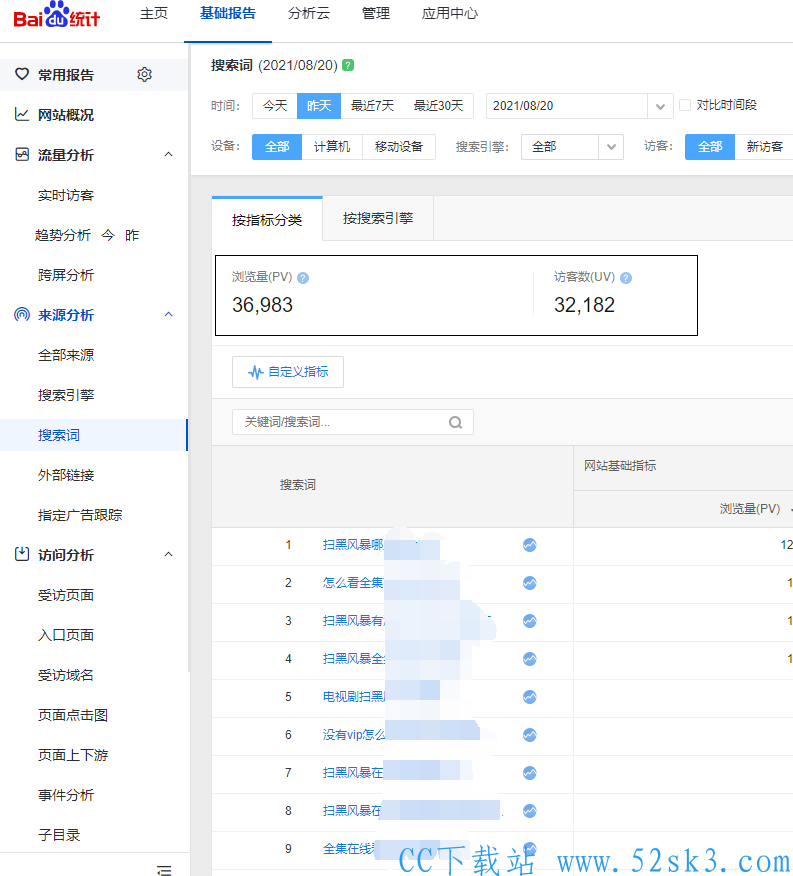Open 趋势分析 in sidebar
The width and height of the screenshot is (793, 876).
tap(63, 235)
